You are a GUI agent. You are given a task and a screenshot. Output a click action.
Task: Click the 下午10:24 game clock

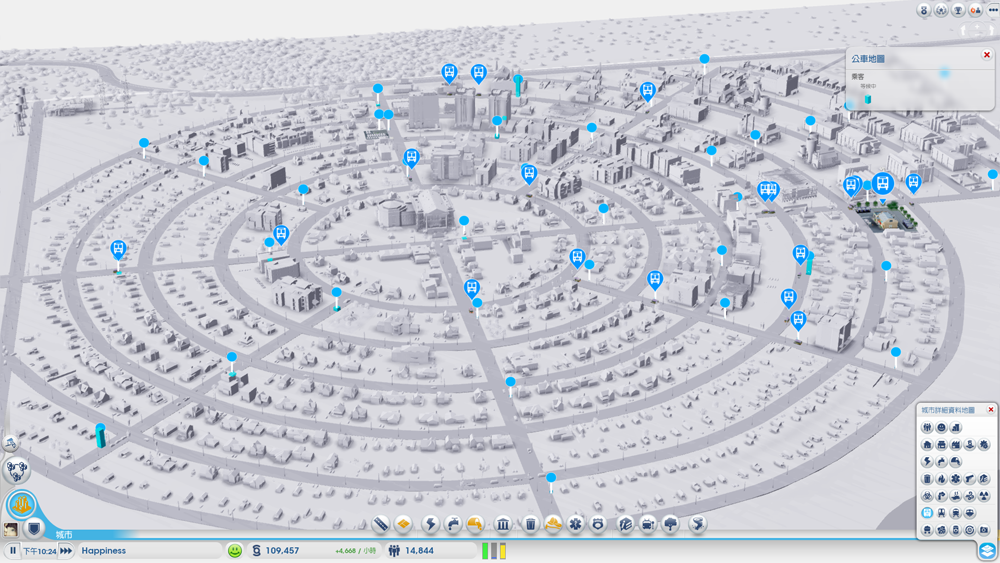40,550
